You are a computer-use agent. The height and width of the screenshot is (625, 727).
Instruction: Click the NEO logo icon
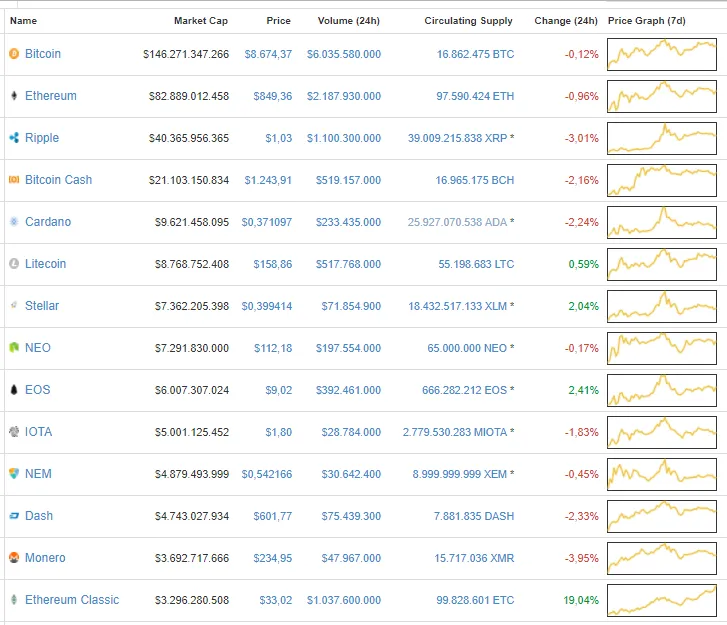[14, 348]
